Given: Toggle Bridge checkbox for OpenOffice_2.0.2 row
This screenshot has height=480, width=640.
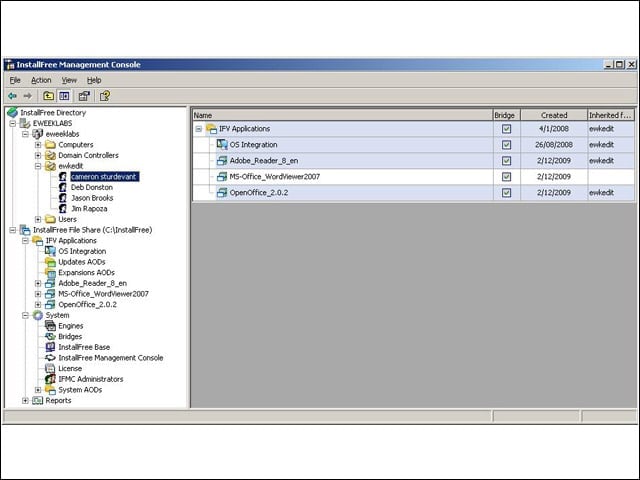Looking at the screenshot, I should pos(507,193).
